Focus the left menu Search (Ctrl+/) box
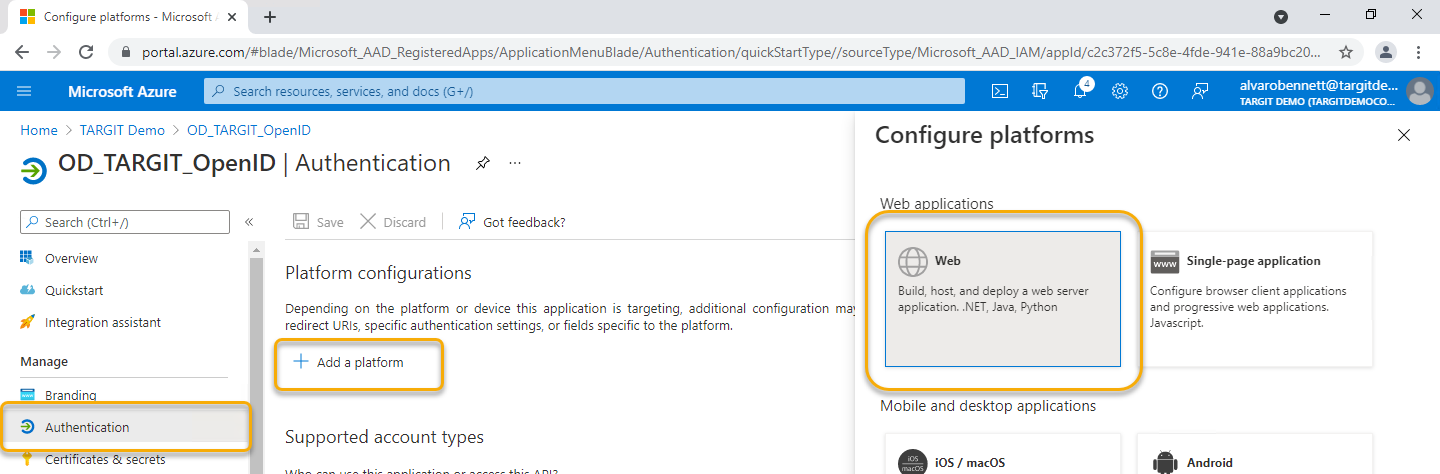Screen dimensions: 1440x474 [125, 222]
